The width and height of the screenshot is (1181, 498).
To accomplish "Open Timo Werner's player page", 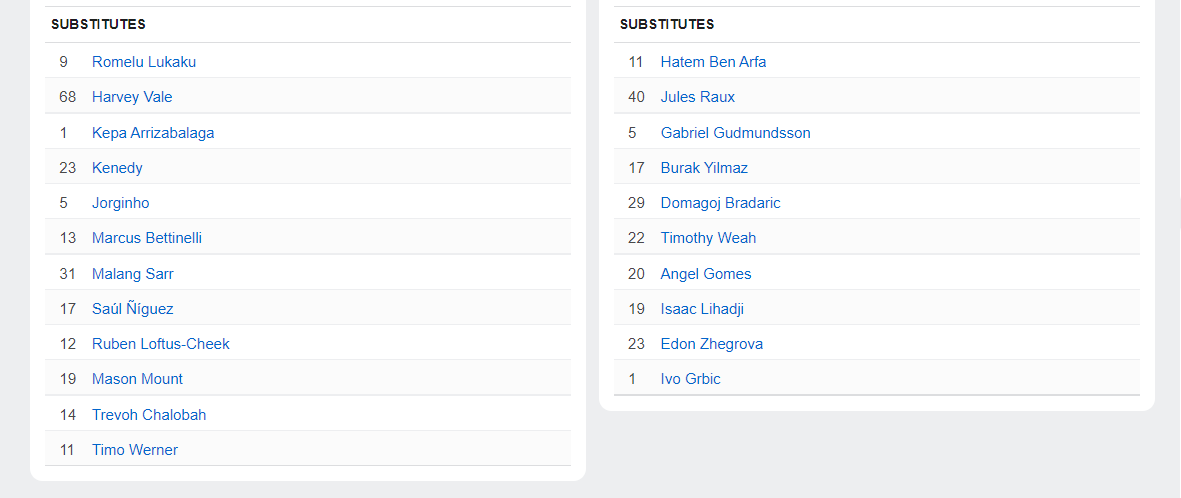I will [135, 450].
